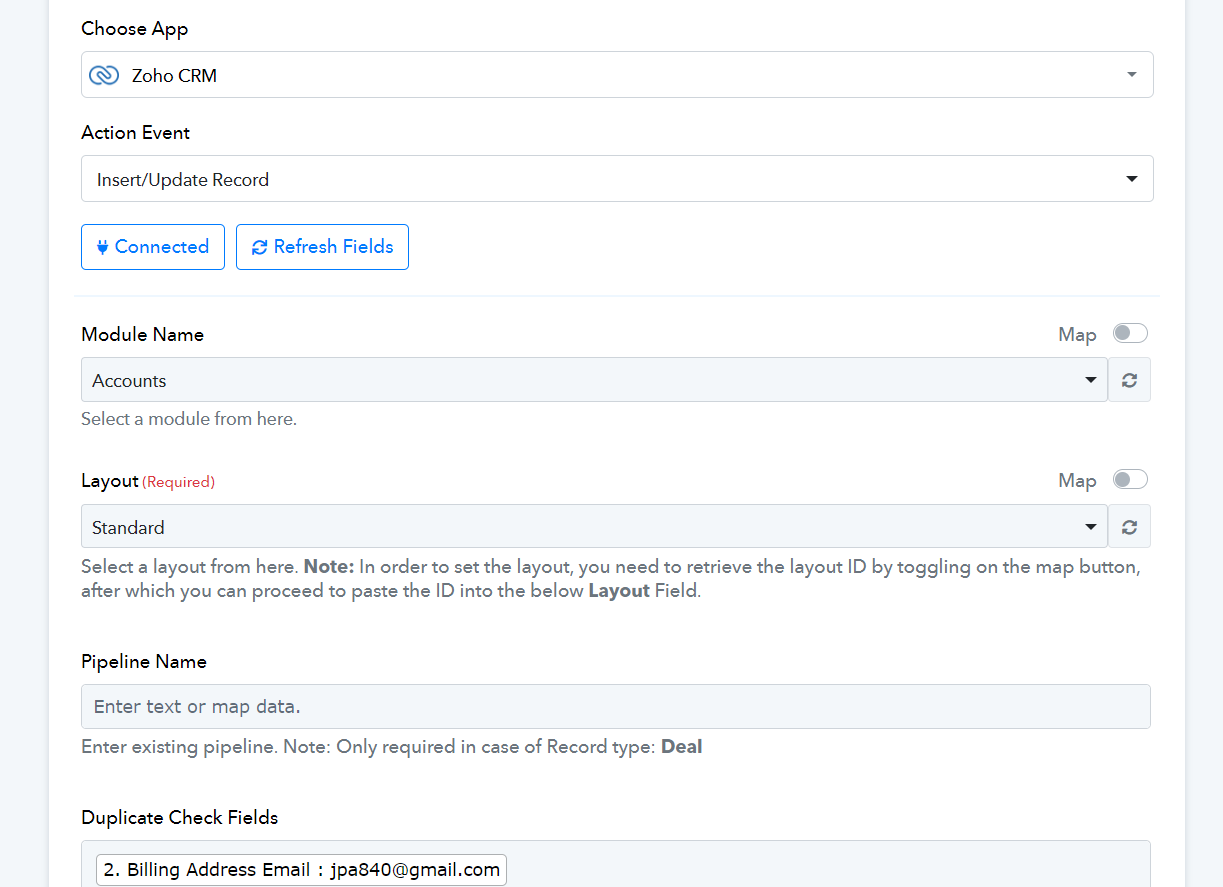
Task: Click the 'Layout' label text
Action: coord(110,481)
